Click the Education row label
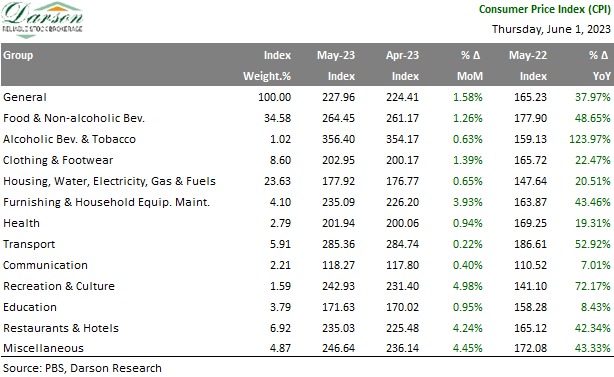Viewport: 614px width, 377px height. pos(30,307)
